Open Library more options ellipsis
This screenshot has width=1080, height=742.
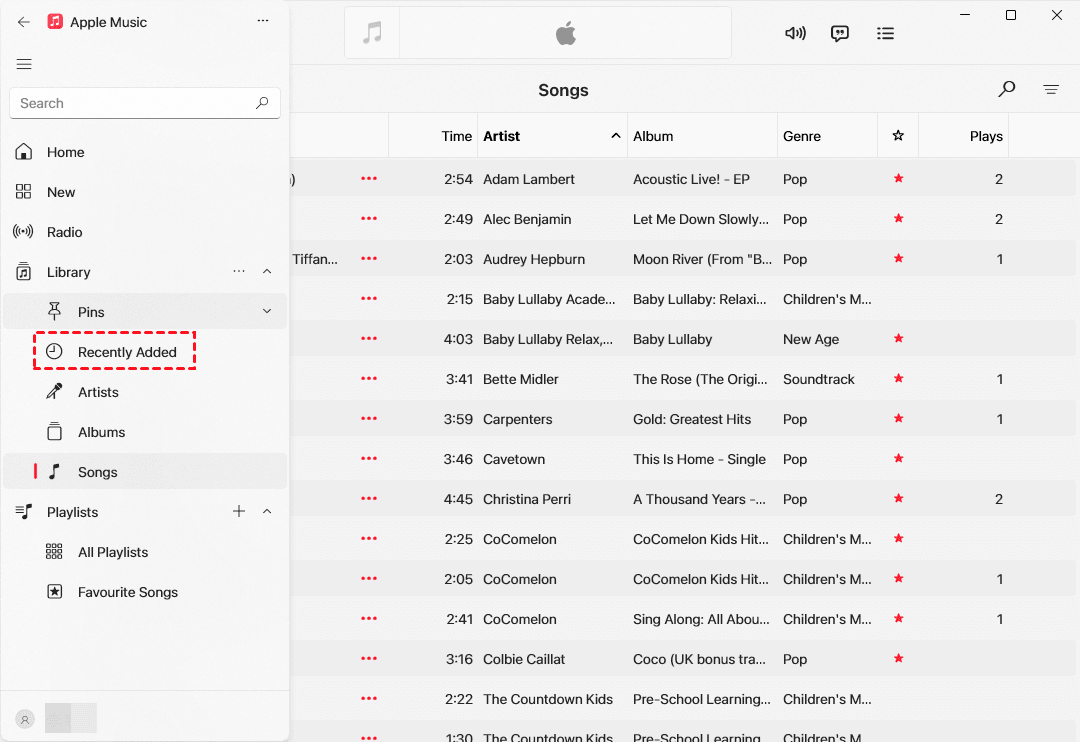click(238, 271)
